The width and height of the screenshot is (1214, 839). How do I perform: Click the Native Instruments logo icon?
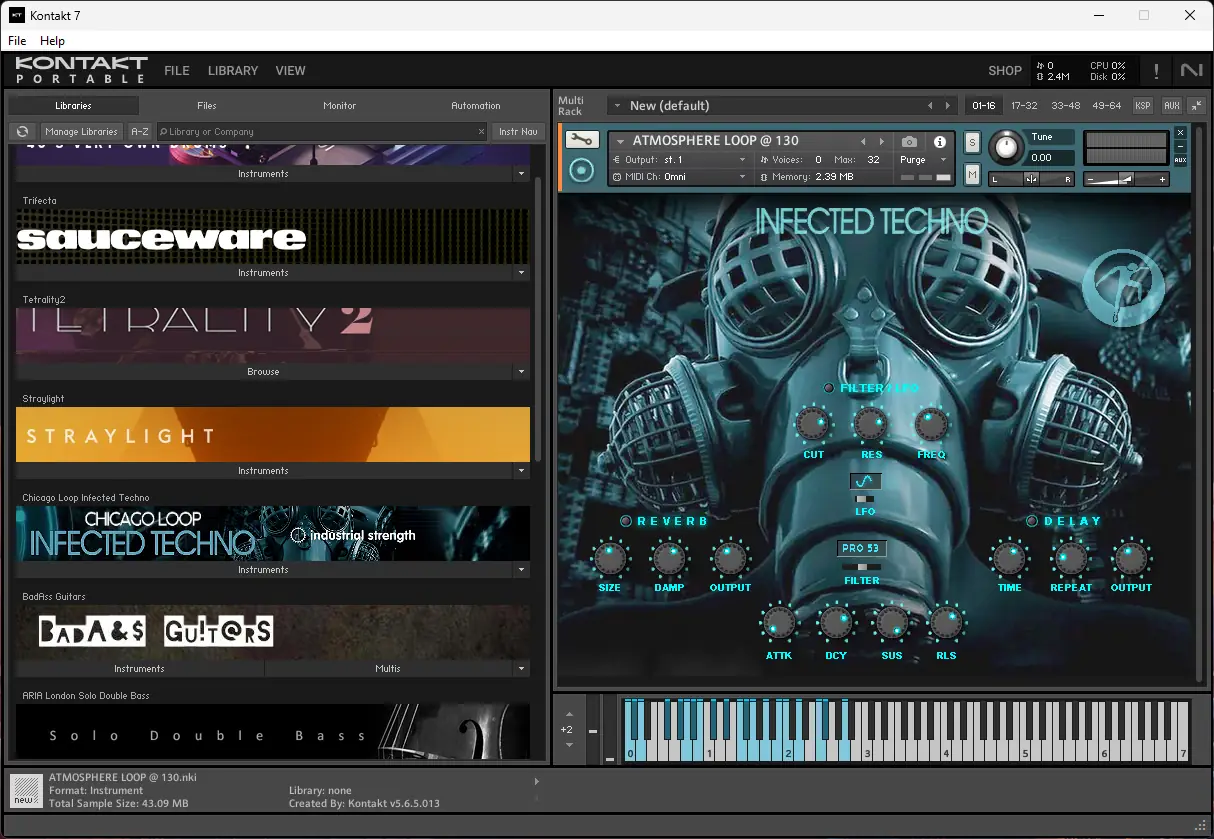pos(1190,70)
